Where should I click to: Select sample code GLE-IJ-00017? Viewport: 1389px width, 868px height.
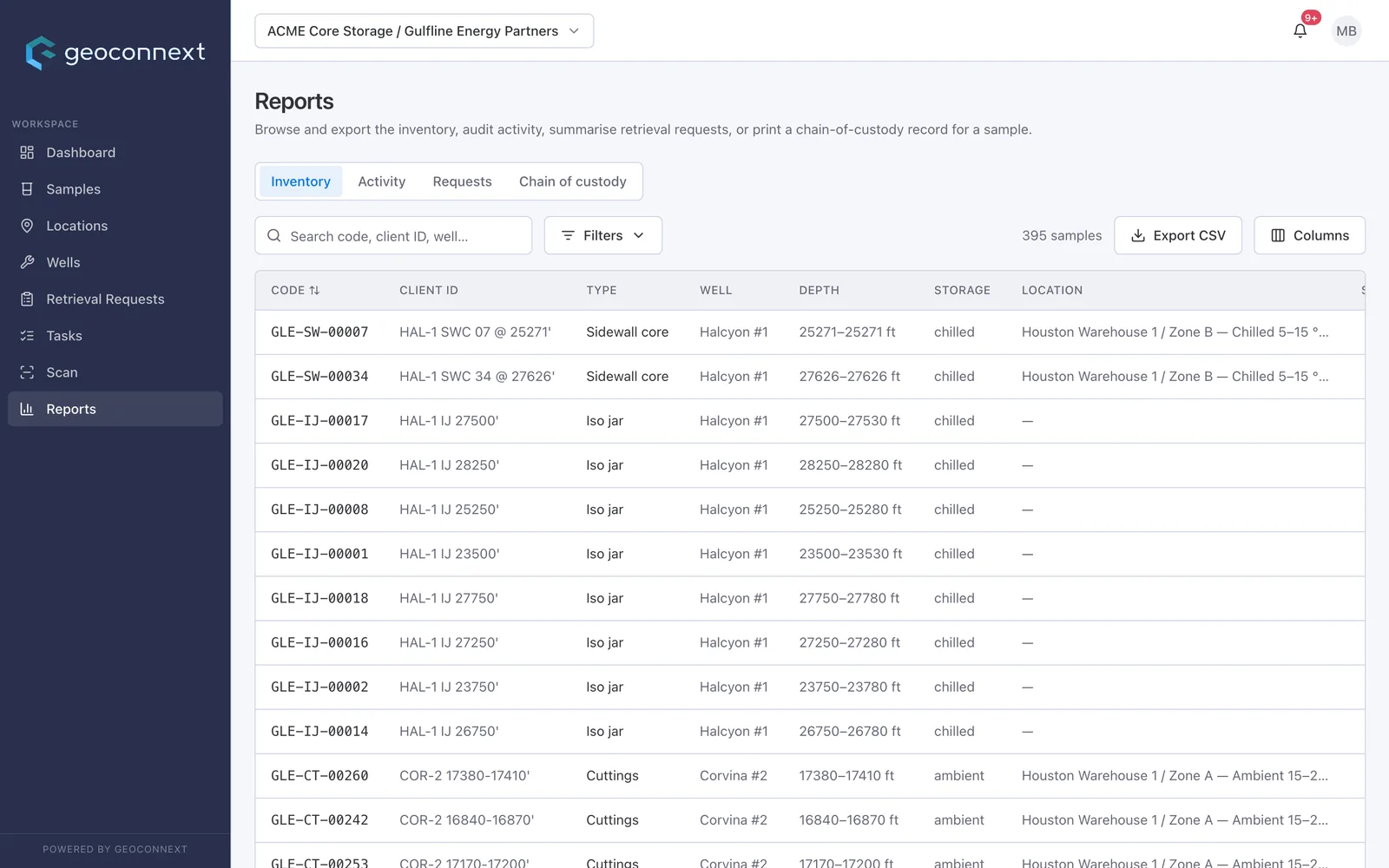click(x=319, y=421)
